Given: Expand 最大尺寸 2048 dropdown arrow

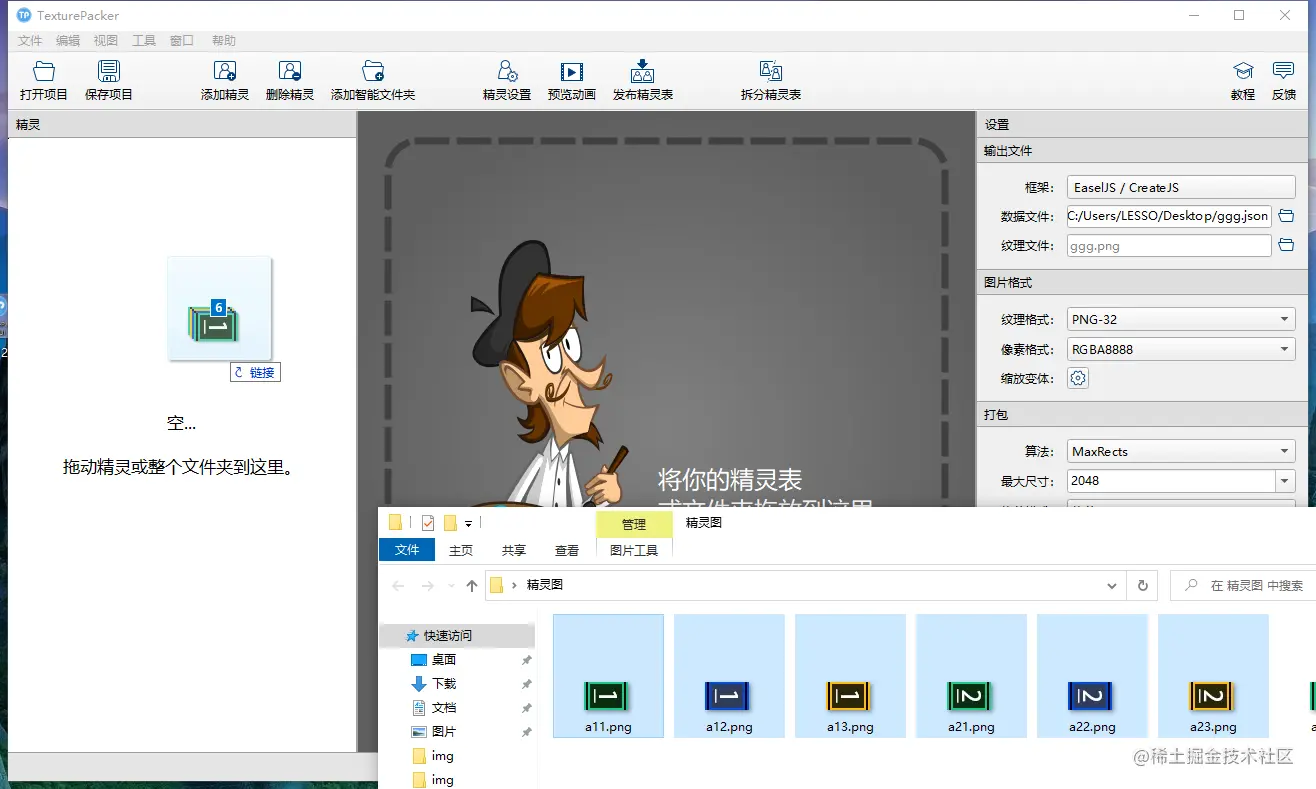Looking at the screenshot, I should pyautogui.click(x=1285, y=481).
